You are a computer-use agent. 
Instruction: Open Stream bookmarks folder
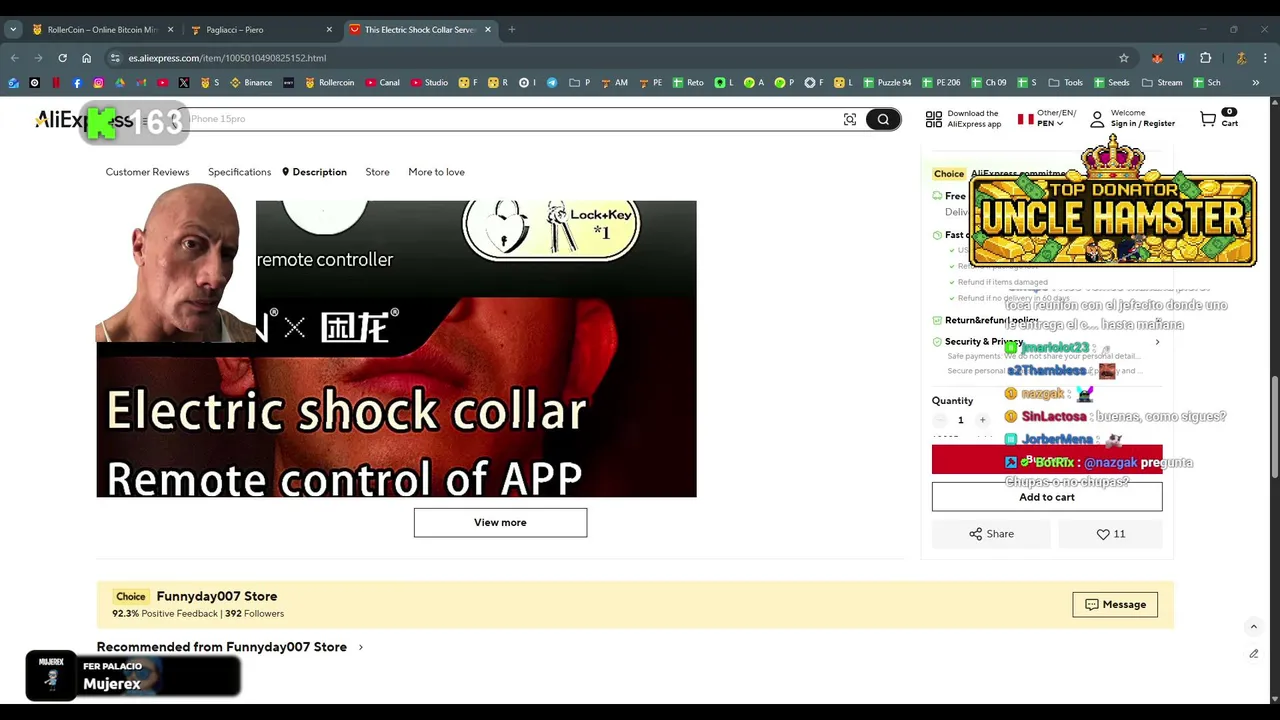(x=1162, y=83)
